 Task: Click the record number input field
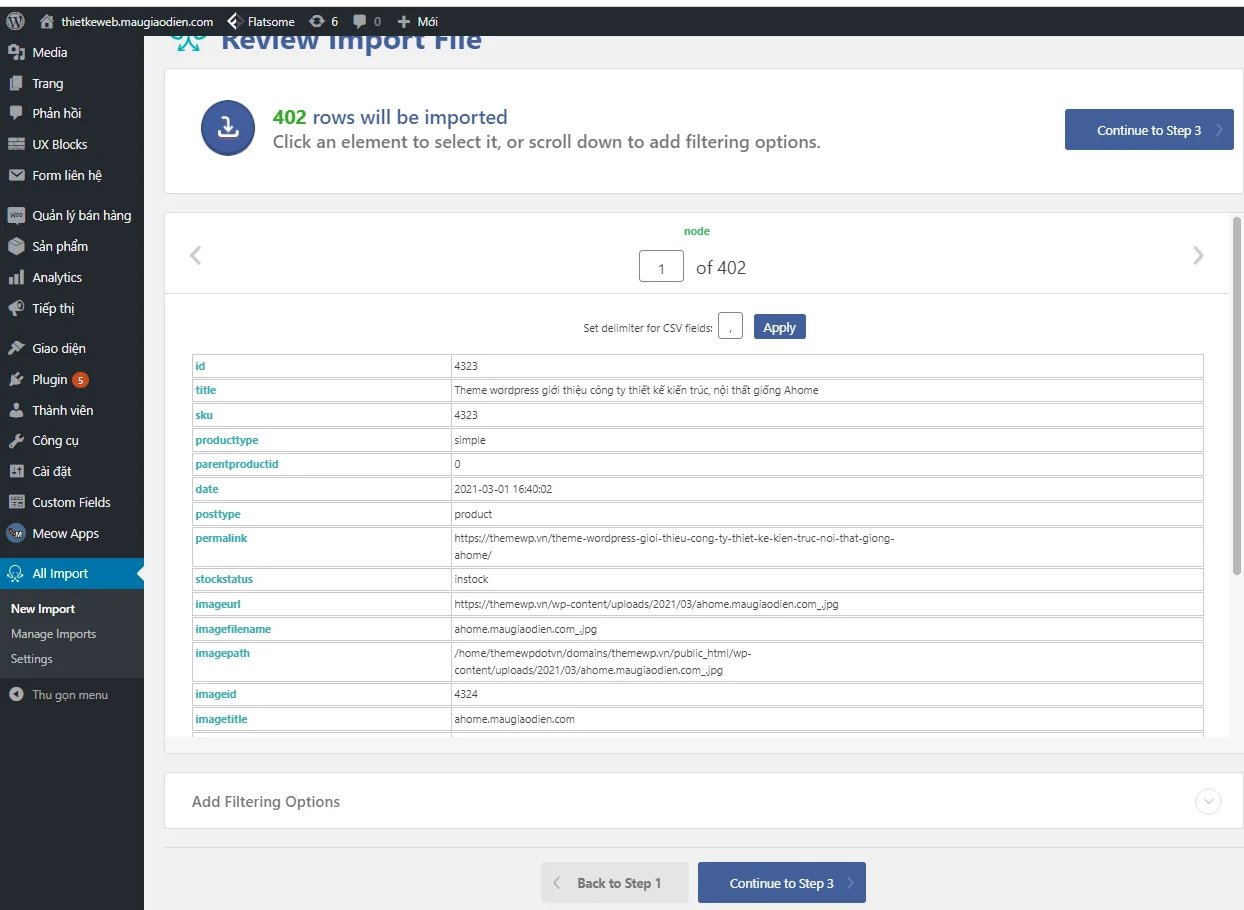coord(661,267)
